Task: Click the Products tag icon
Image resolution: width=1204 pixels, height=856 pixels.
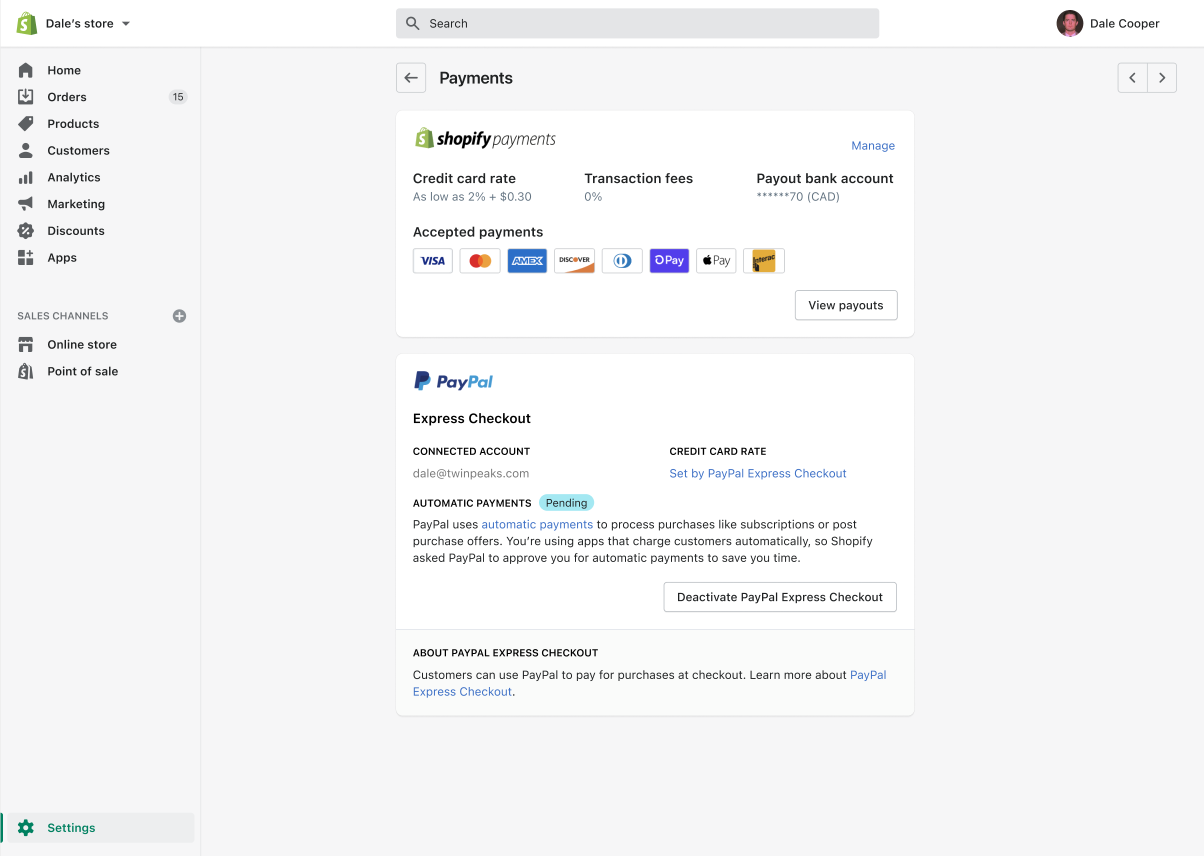Action: point(26,124)
